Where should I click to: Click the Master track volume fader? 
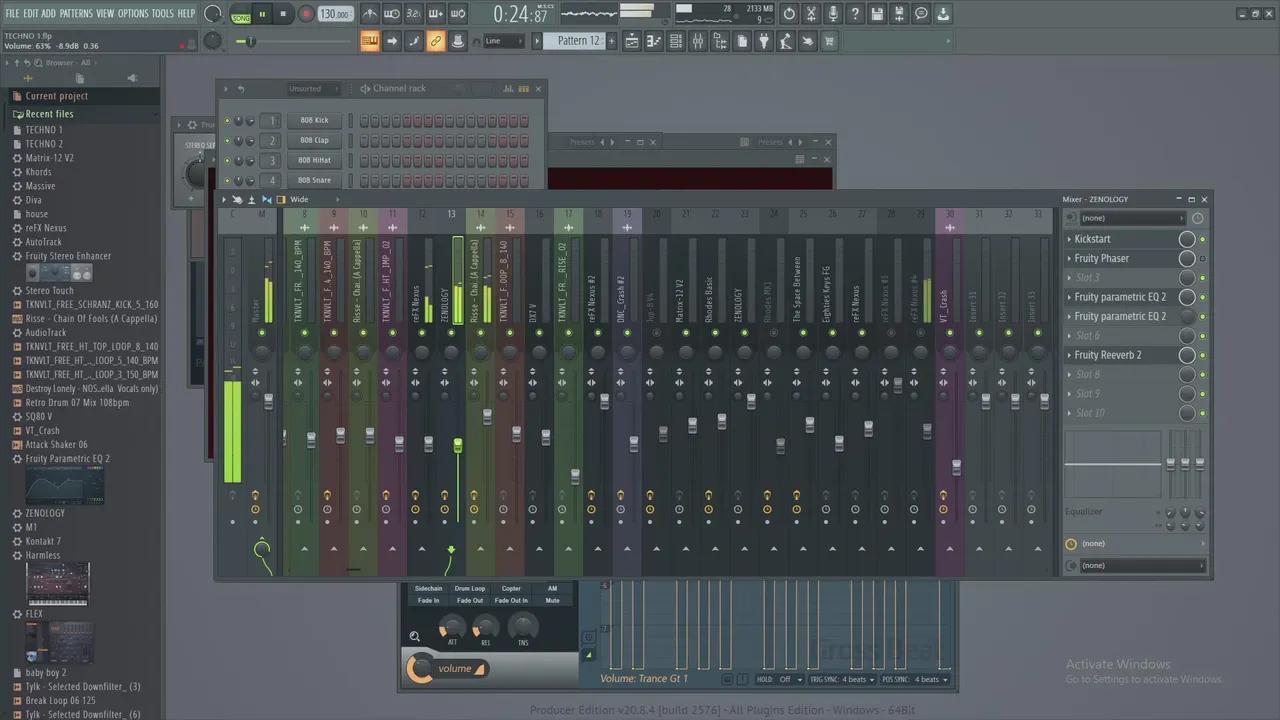click(x=269, y=400)
